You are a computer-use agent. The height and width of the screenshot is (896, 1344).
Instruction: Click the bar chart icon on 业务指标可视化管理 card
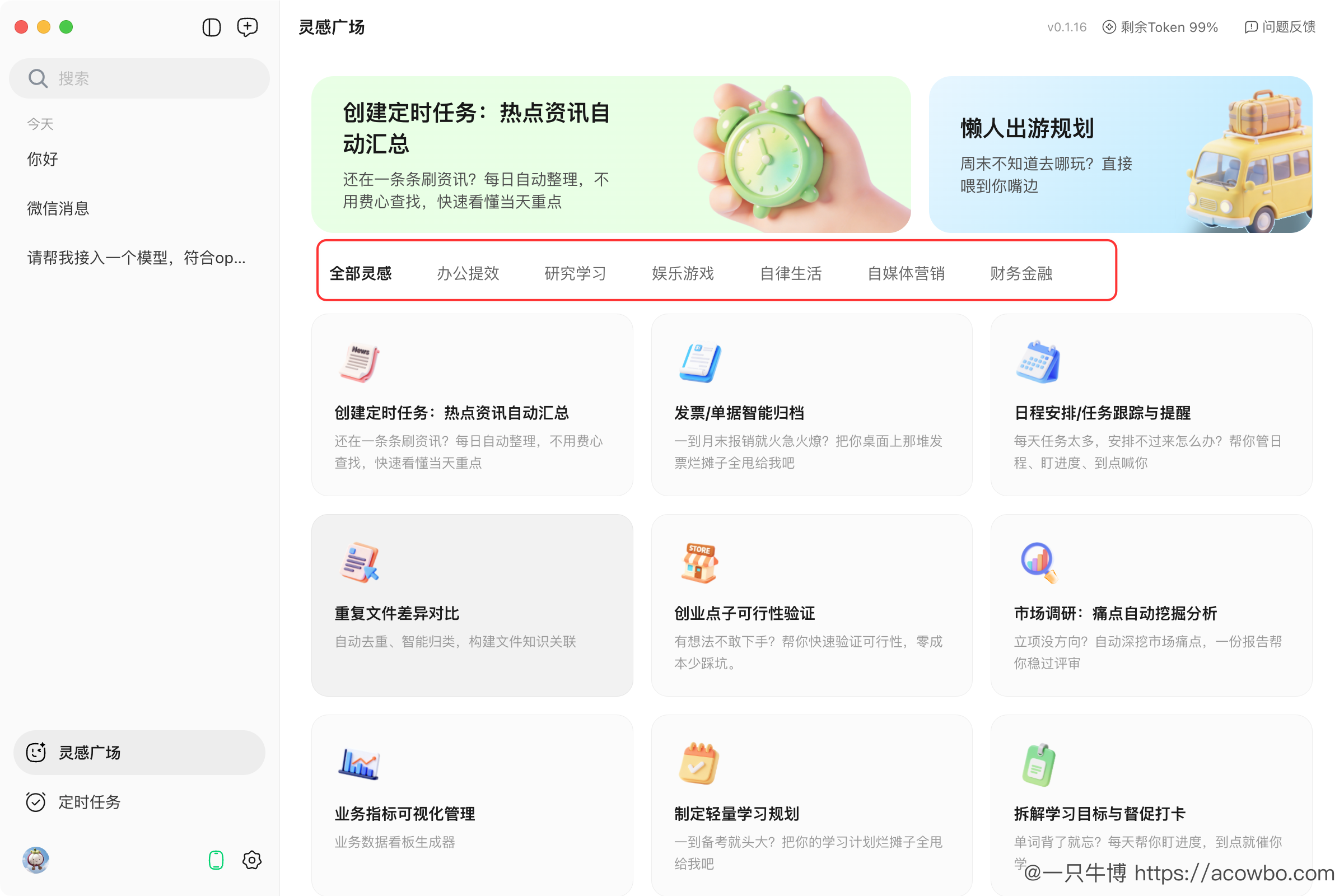[359, 763]
